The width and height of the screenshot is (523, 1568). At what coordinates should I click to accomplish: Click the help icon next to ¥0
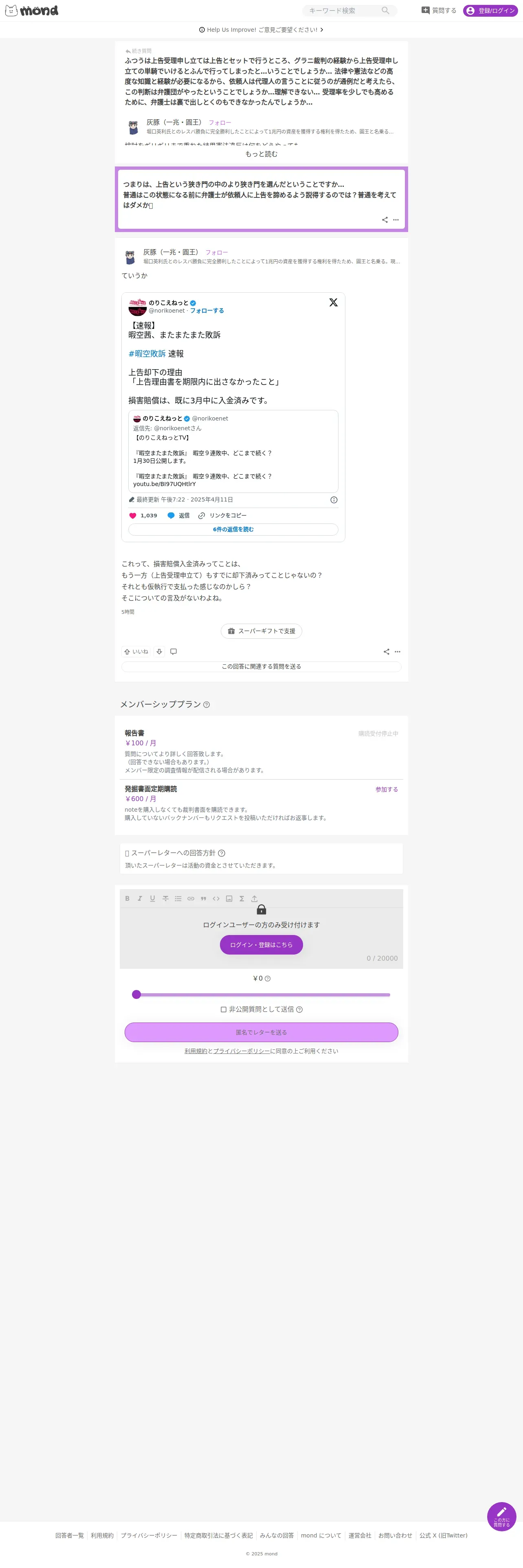point(268,979)
